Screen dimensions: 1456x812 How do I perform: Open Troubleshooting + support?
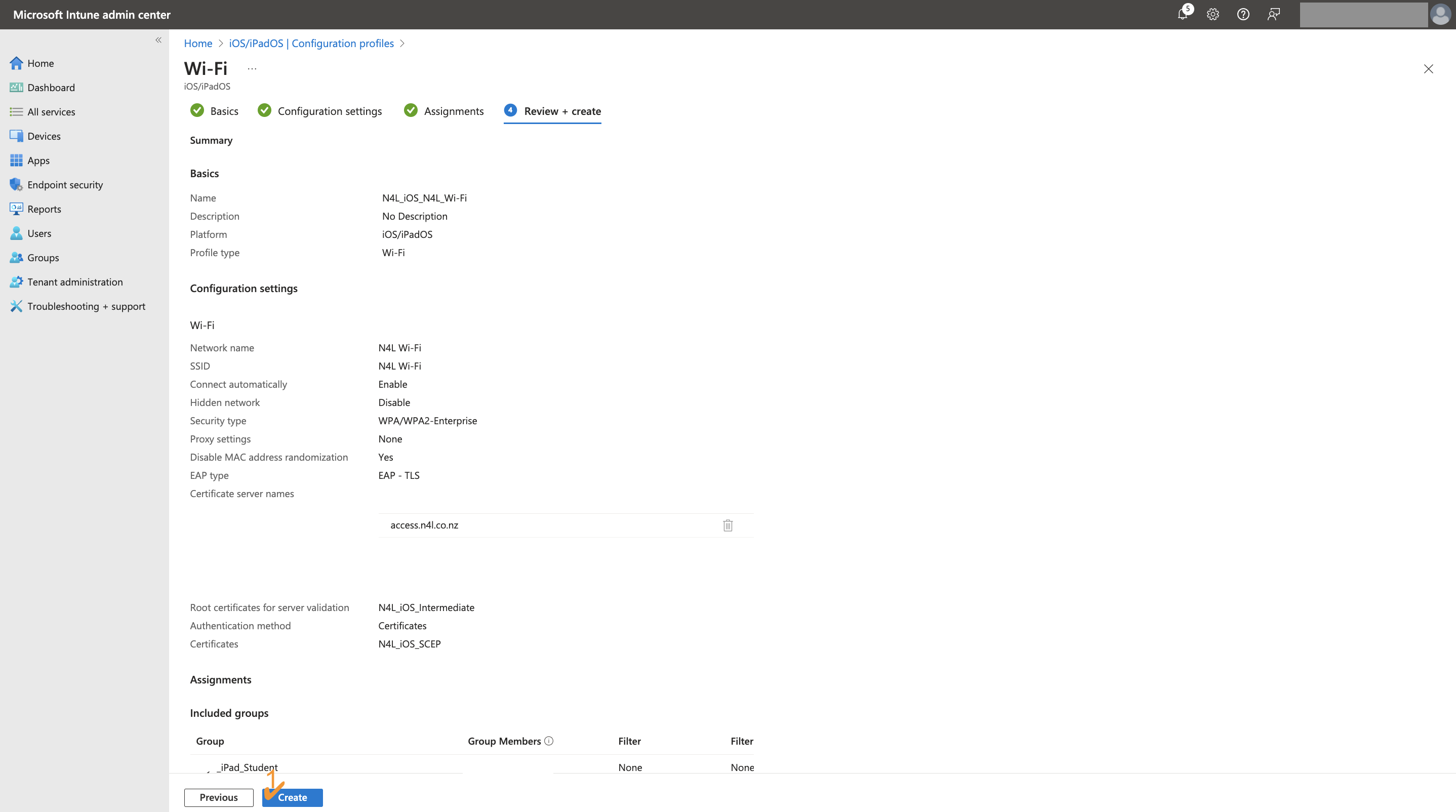click(87, 306)
